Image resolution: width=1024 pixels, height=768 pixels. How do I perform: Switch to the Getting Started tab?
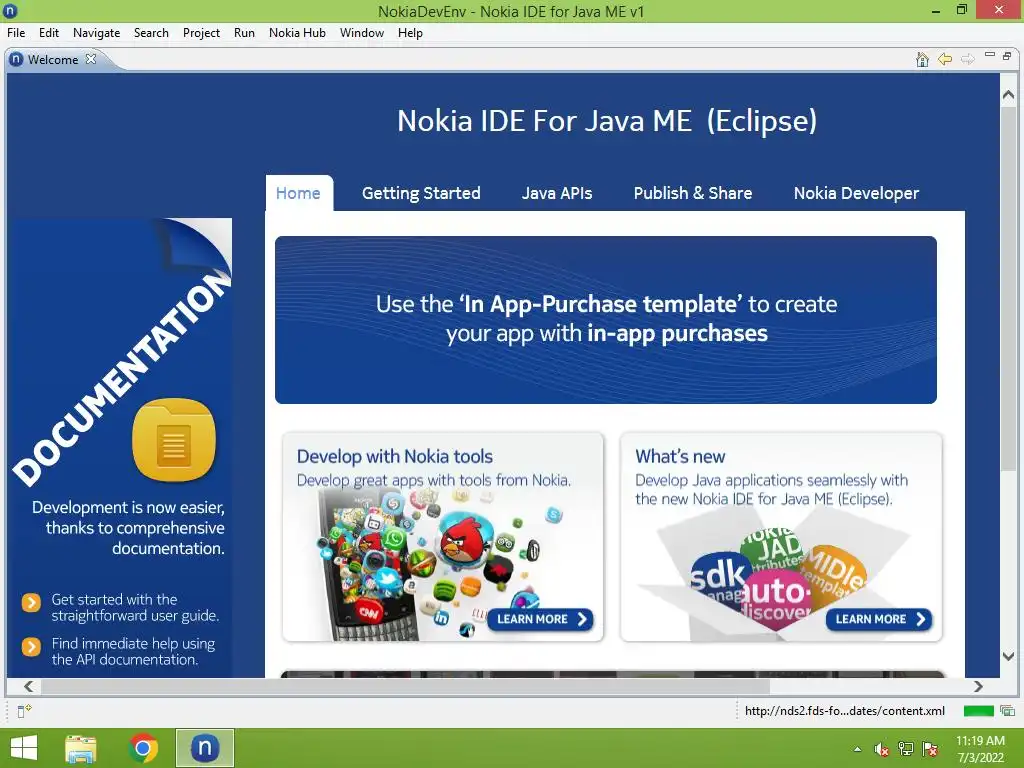pyautogui.click(x=421, y=193)
